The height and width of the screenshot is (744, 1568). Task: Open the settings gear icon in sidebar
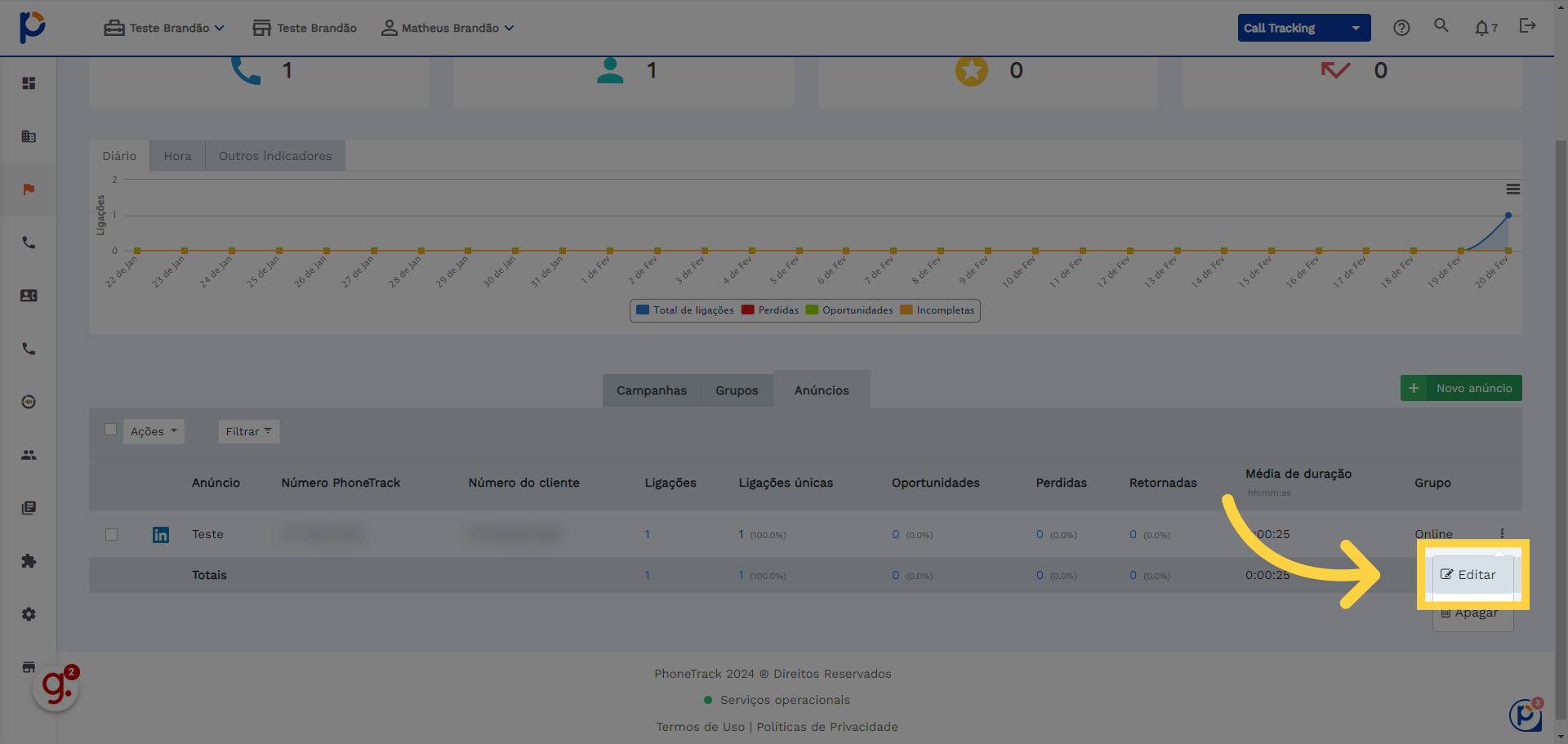point(29,614)
